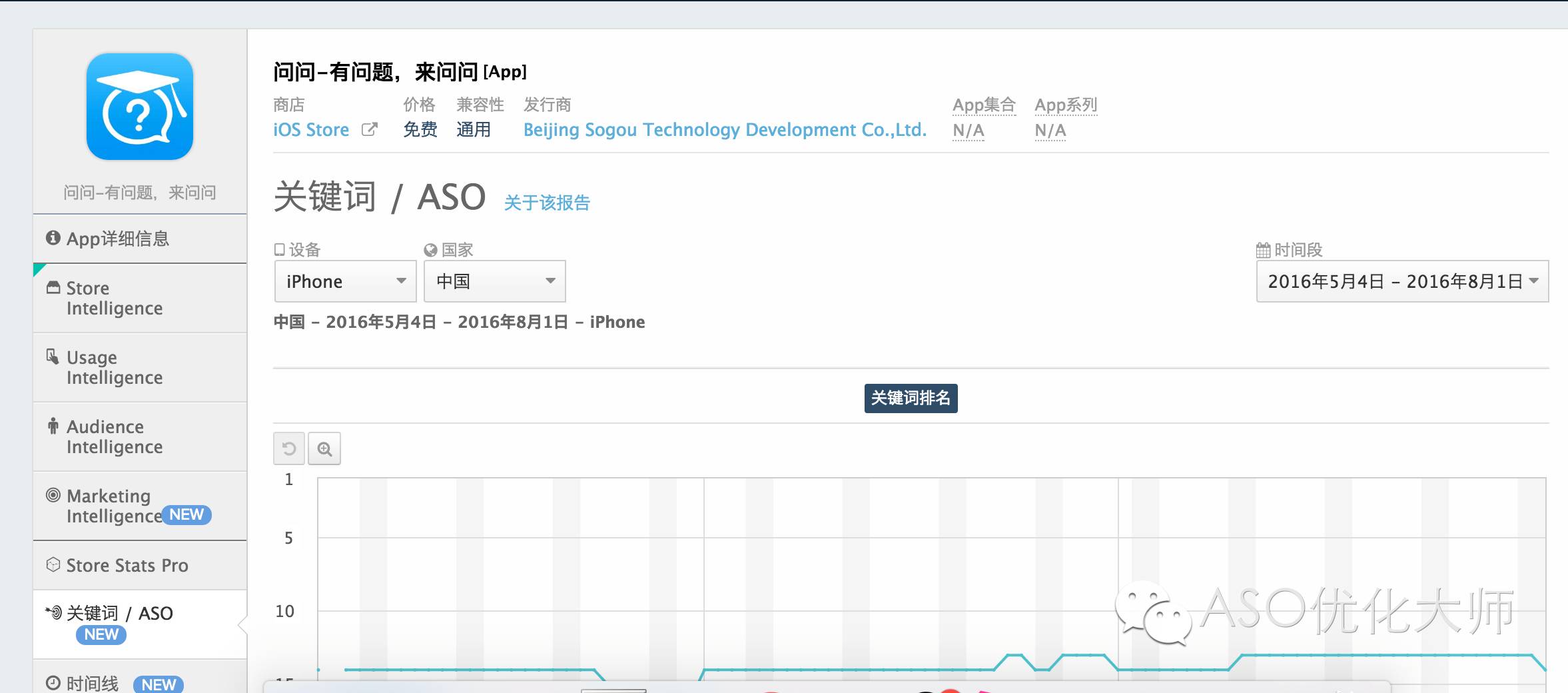This screenshot has height=693, width=1568.
Task: Open Store Stats Pro section
Action: pos(140,565)
